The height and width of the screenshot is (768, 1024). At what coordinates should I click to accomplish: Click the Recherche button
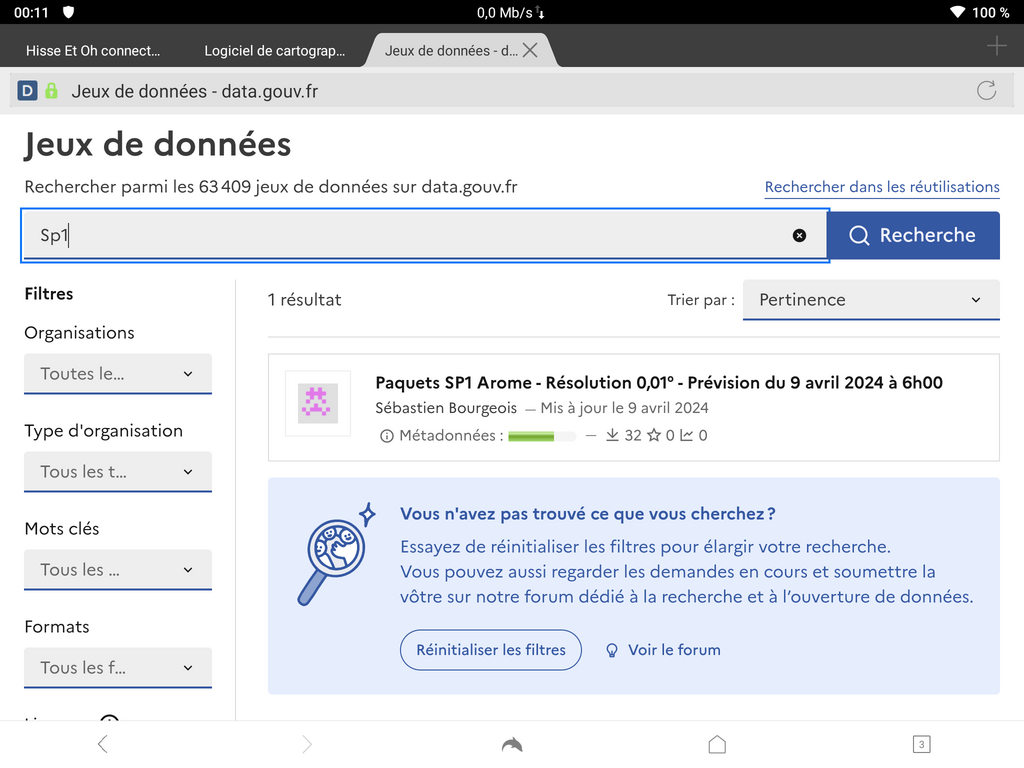tap(913, 235)
